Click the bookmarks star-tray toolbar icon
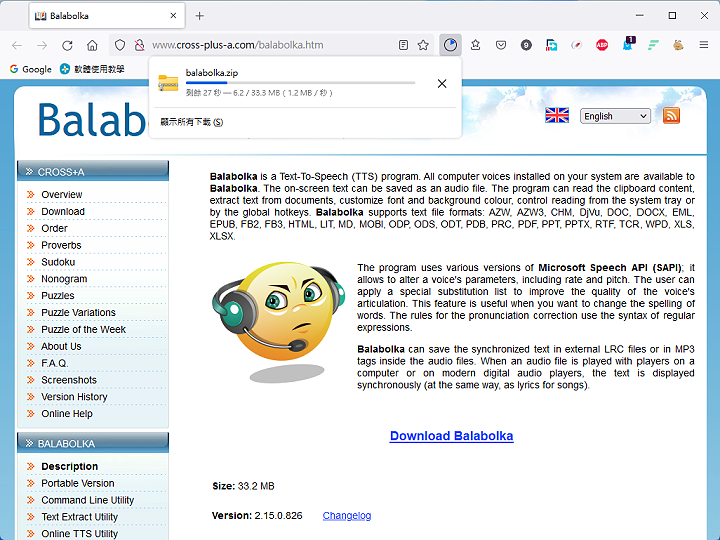 (476, 45)
